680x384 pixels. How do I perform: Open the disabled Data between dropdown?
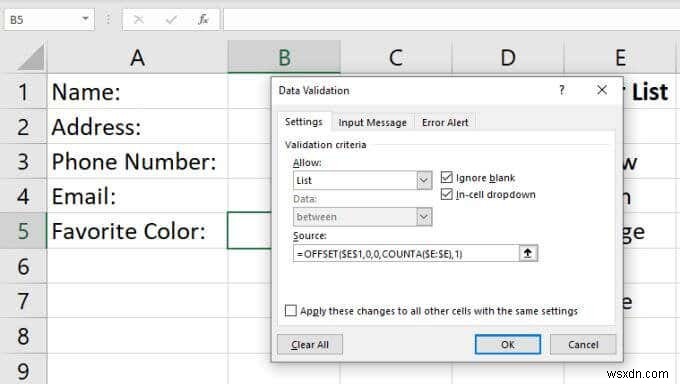(x=424, y=217)
